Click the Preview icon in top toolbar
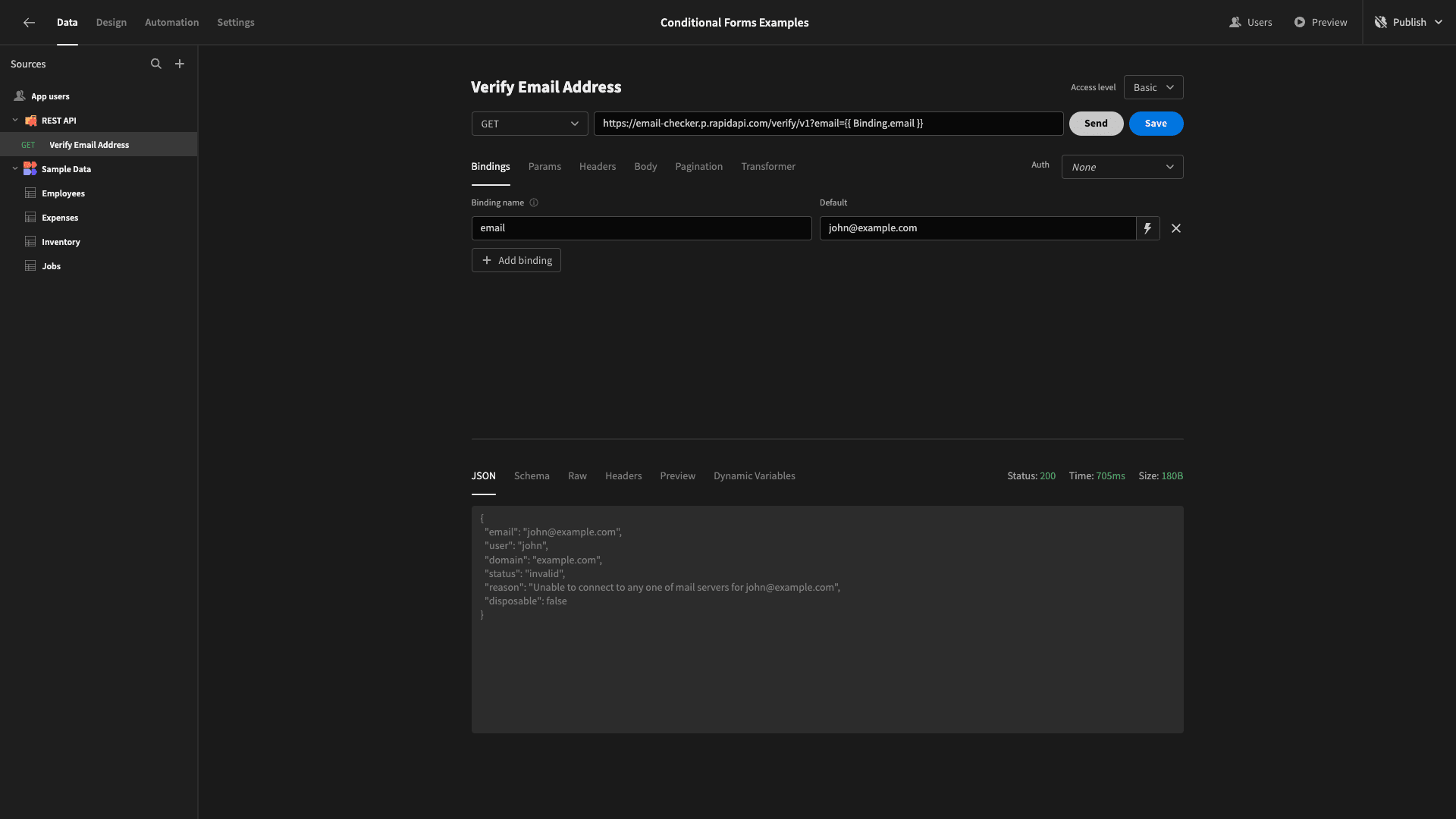The width and height of the screenshot is (1456, 819). pos(1299,22)
